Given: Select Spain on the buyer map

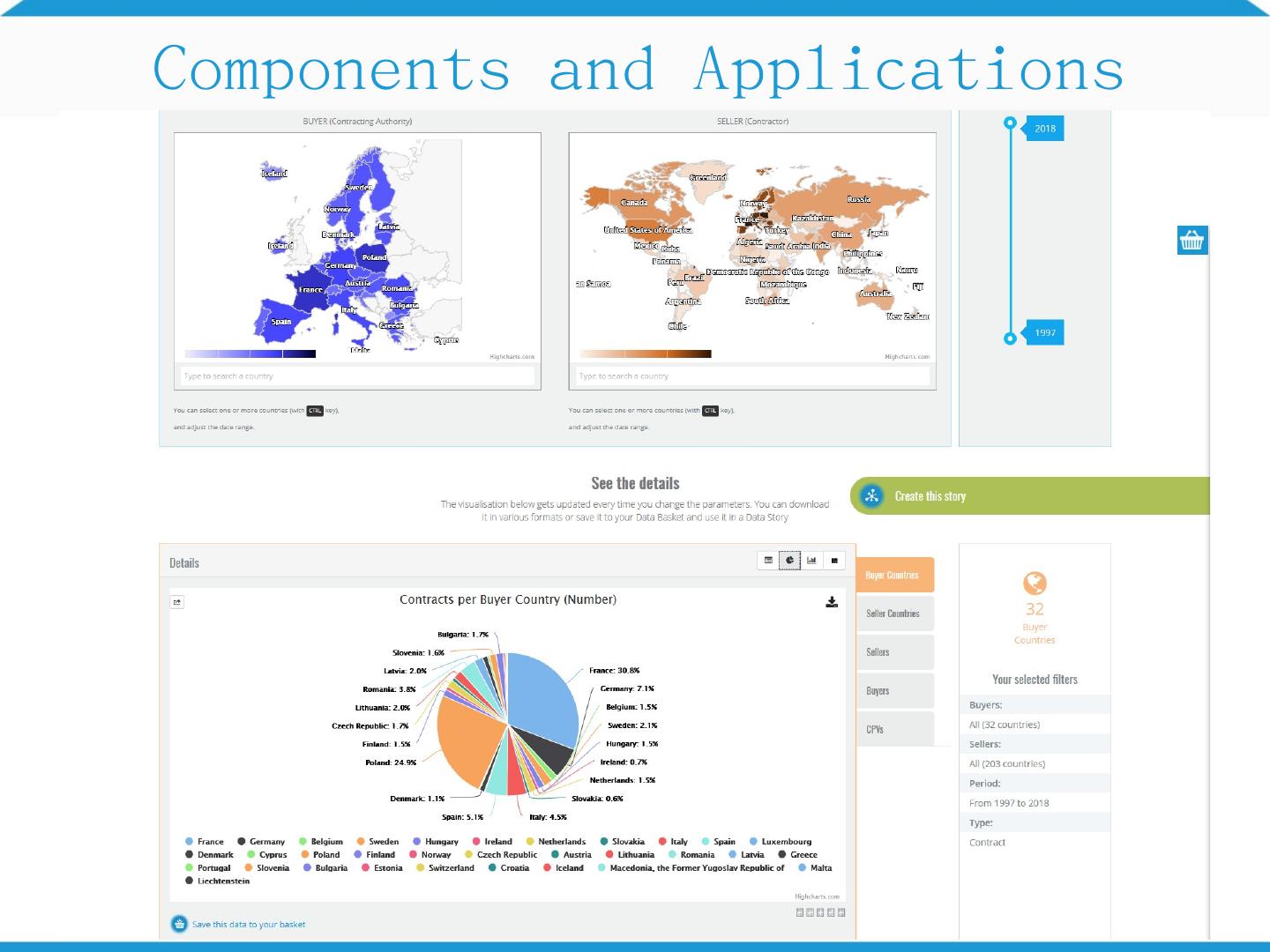Looking at the screenshot, I should pyautogui.click(x=281, y=322).
